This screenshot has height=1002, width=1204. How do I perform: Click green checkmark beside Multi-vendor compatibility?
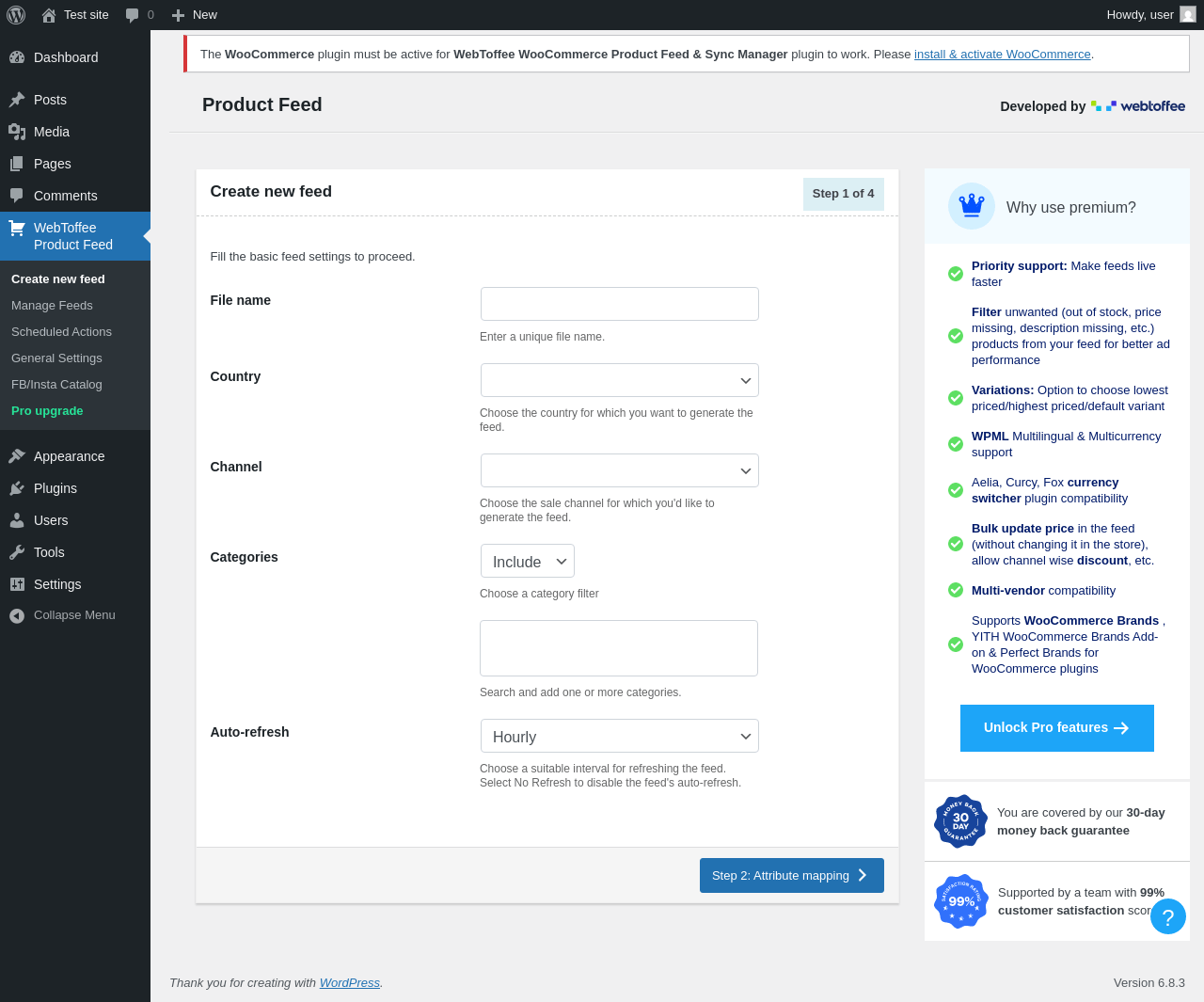[956, 590]
